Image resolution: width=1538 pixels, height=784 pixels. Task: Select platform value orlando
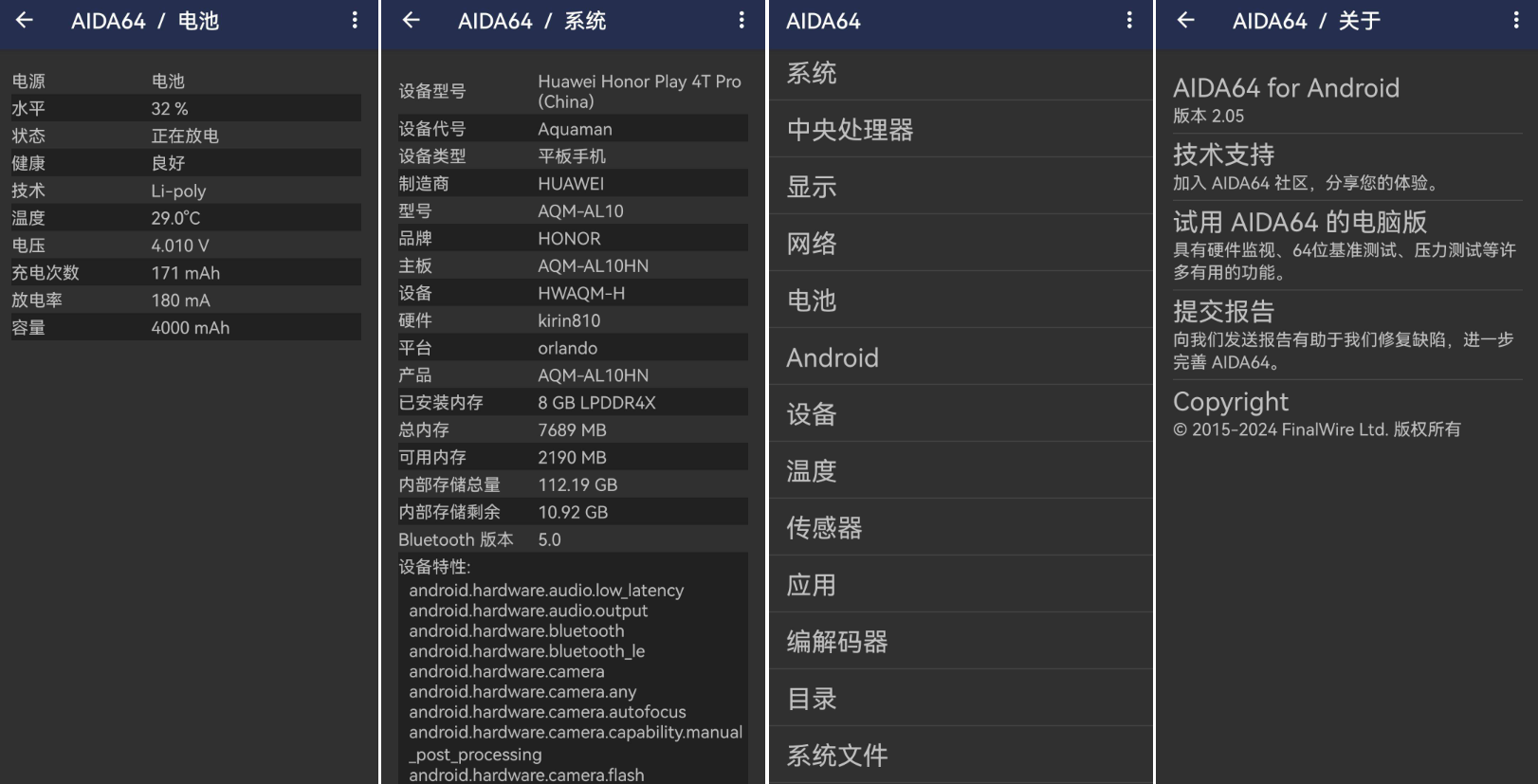(x=568, y=349)
